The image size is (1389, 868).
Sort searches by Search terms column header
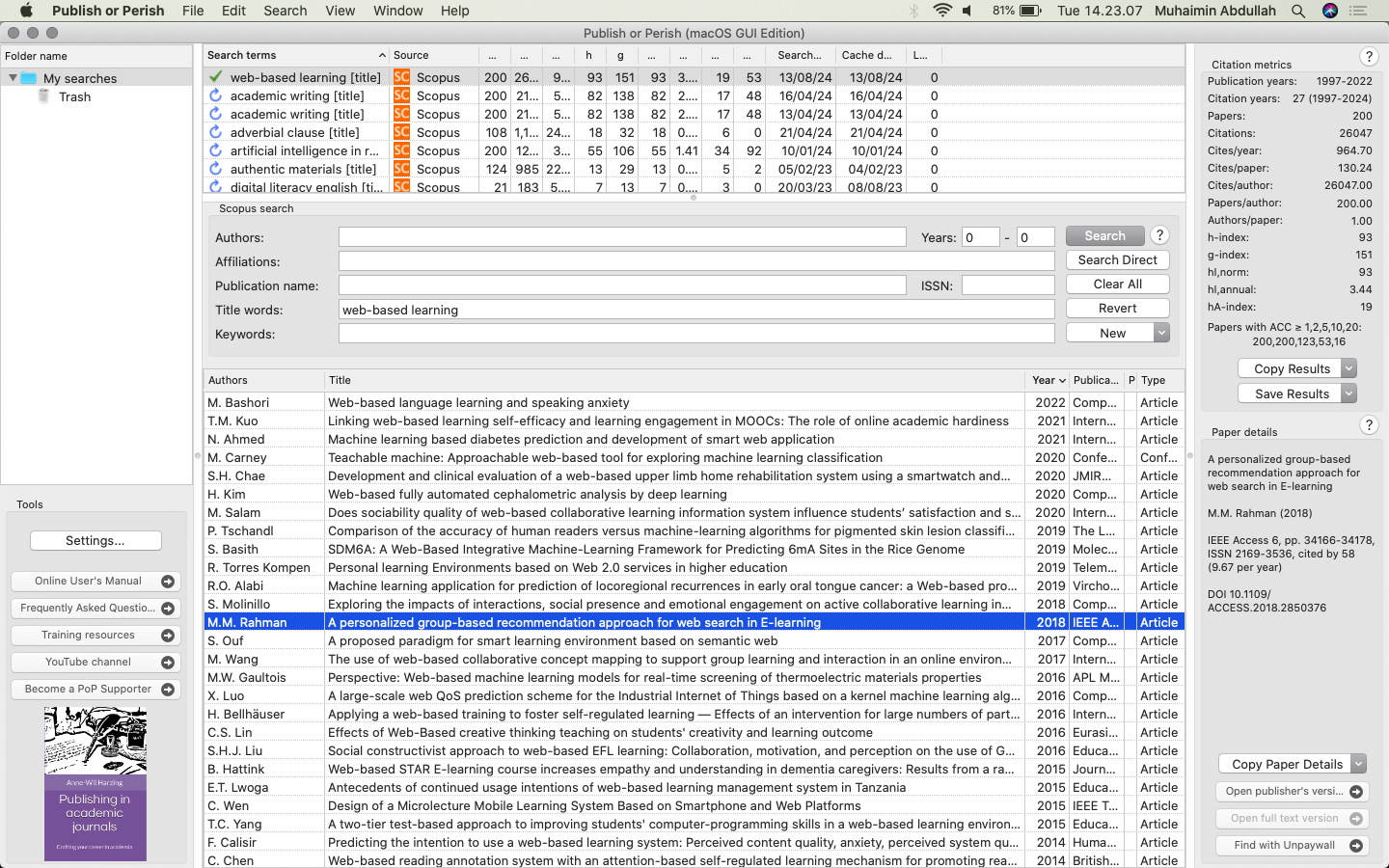coord(296,55)
